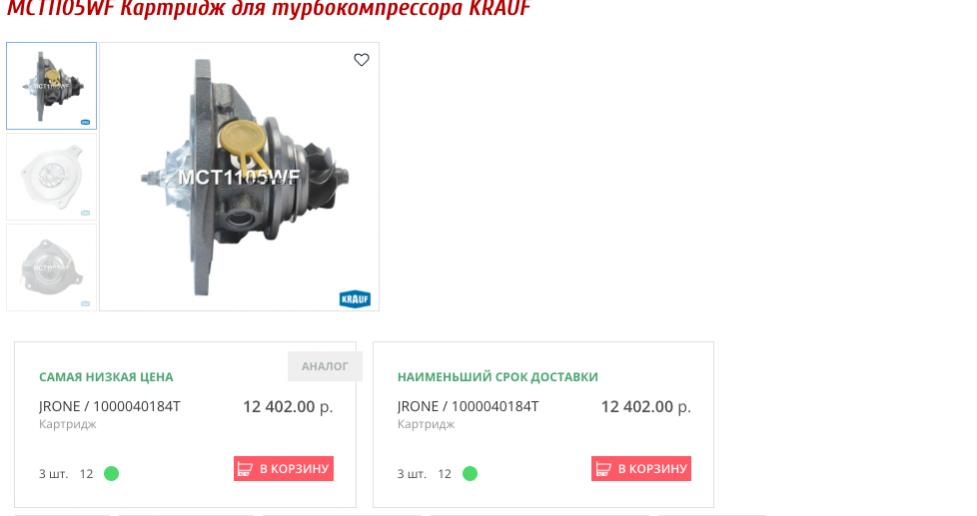
Task: Open JRONE / 1000040184T link in lowest price card
Action: (110, 406)
